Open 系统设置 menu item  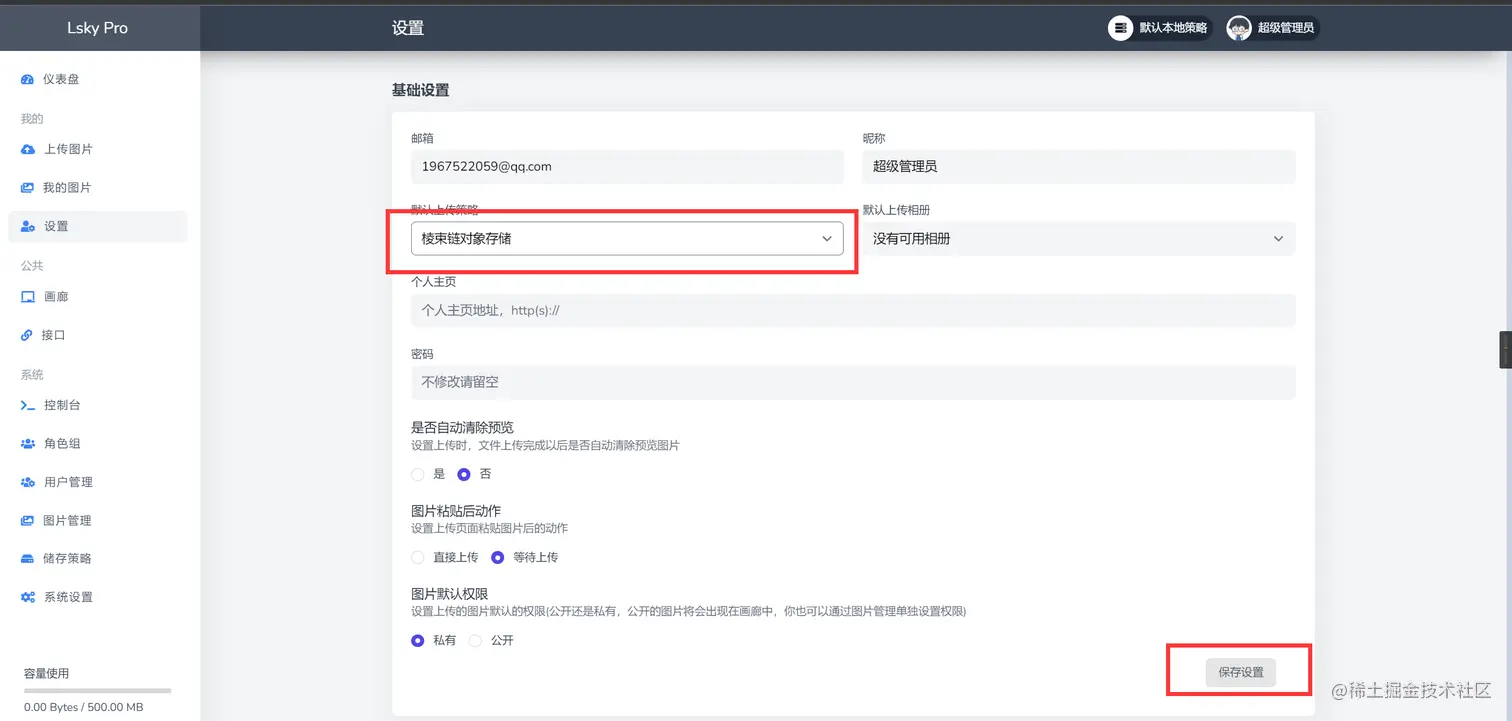click(98, 597)
